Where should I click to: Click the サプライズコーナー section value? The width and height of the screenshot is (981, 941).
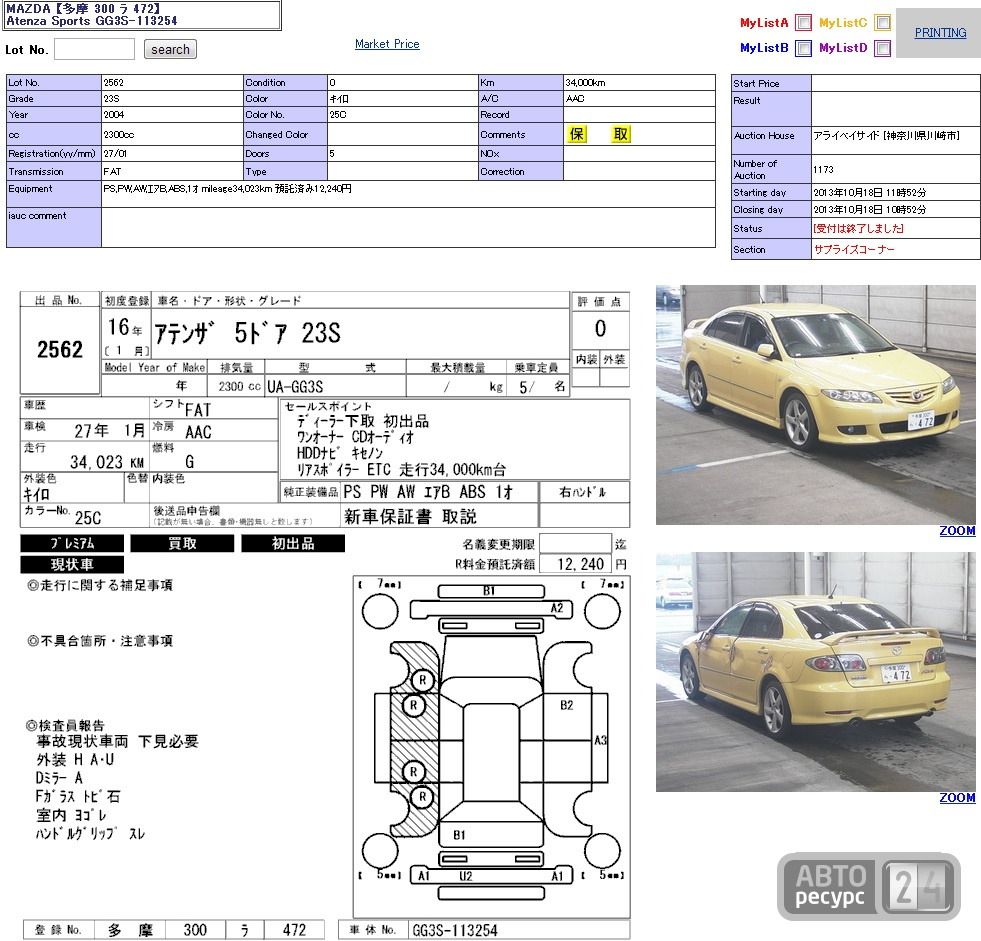click(854, 249)
